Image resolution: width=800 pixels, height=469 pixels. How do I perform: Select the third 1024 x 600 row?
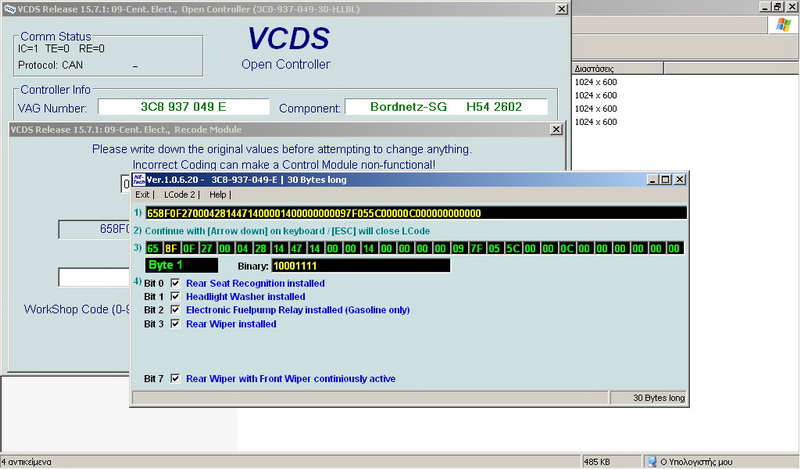click(596, 109)
